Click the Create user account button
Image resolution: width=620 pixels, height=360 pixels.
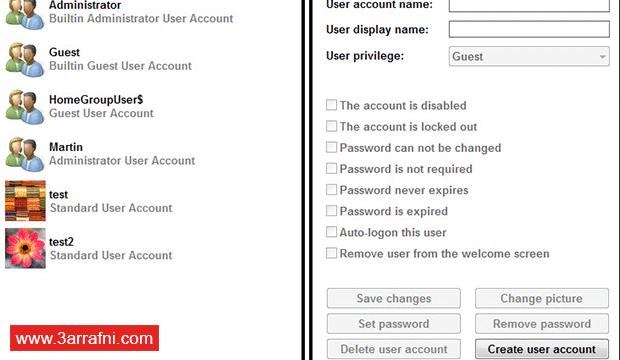(542, 349)
